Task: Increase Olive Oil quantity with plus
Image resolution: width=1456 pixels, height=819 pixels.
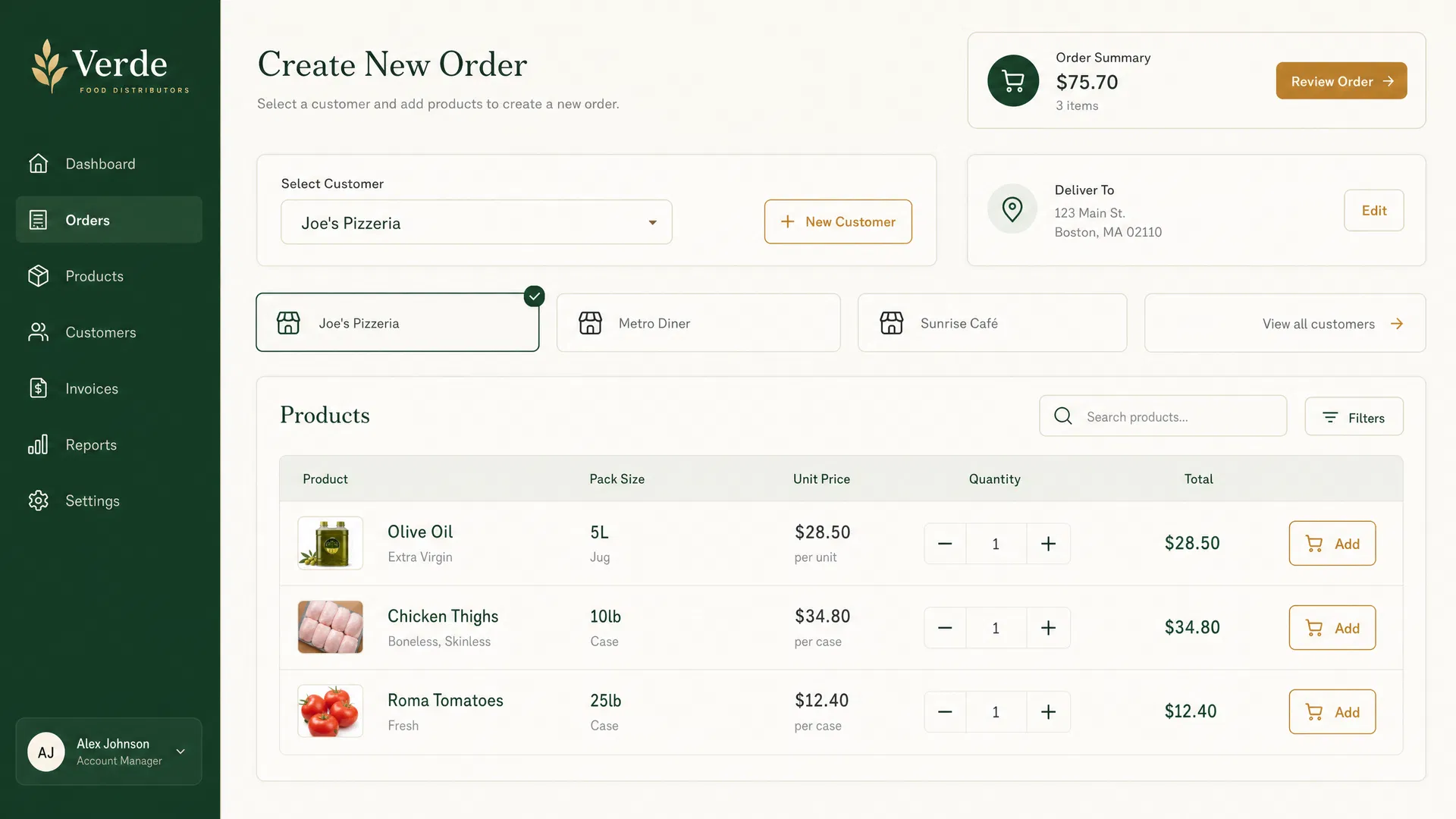Action: [1048, 544]
